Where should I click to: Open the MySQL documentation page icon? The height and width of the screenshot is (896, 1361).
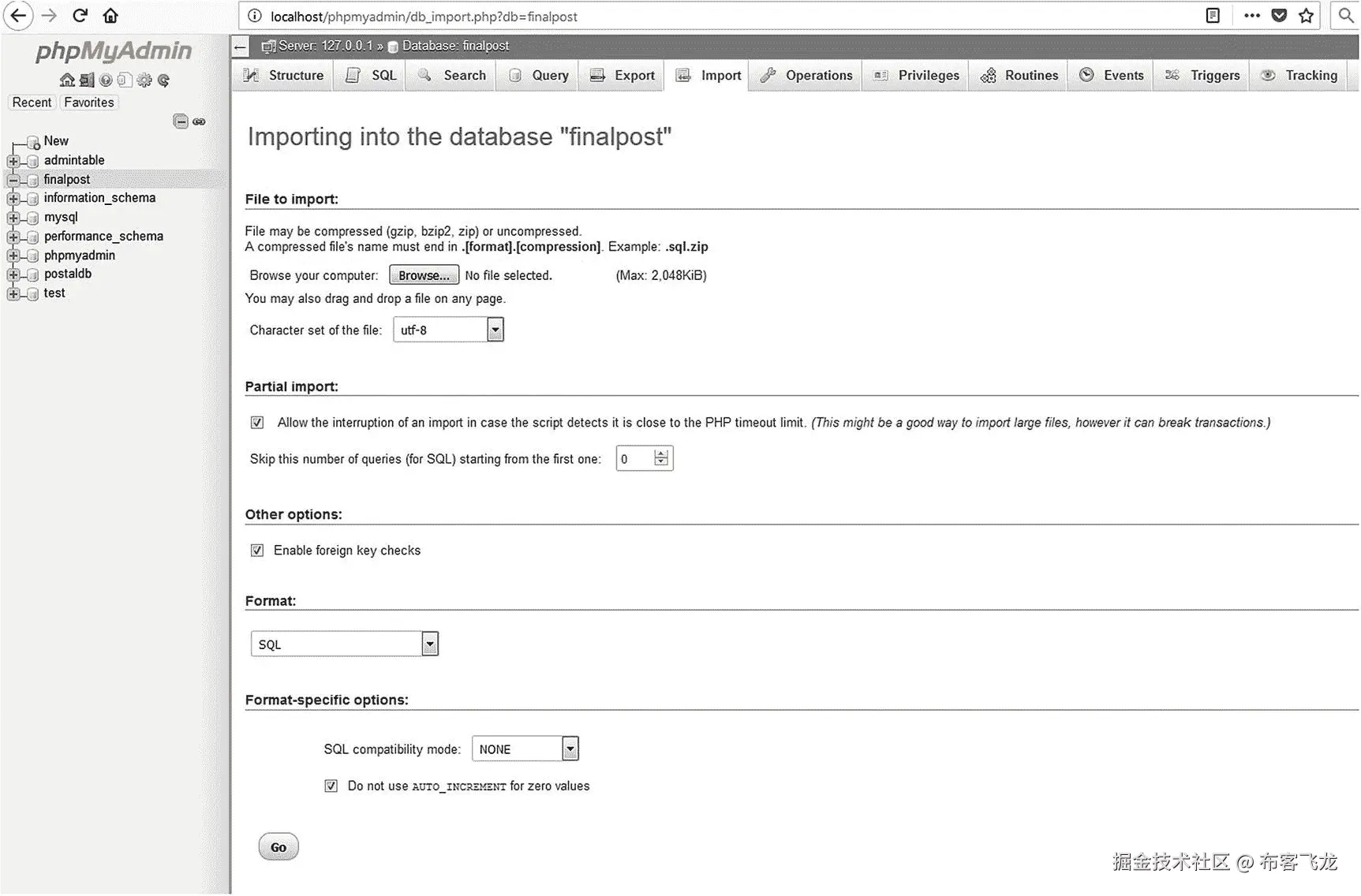[125, 80]
